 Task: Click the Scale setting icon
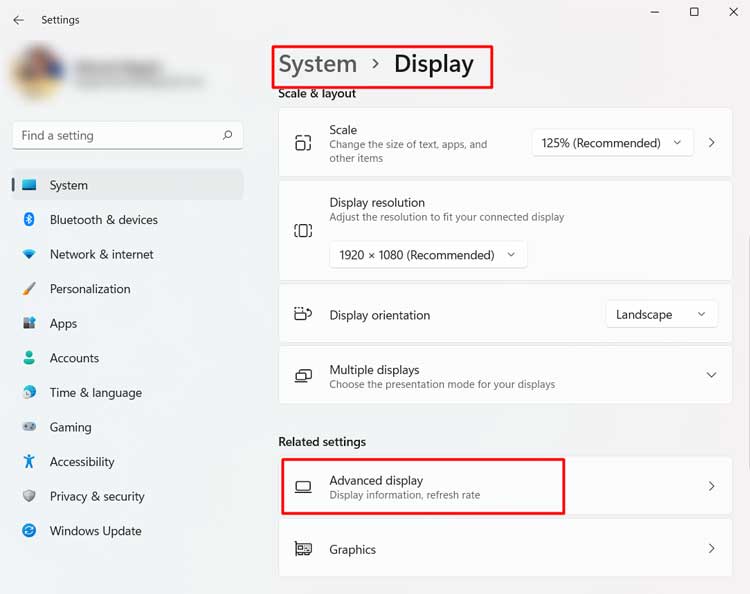coord(303,143)
